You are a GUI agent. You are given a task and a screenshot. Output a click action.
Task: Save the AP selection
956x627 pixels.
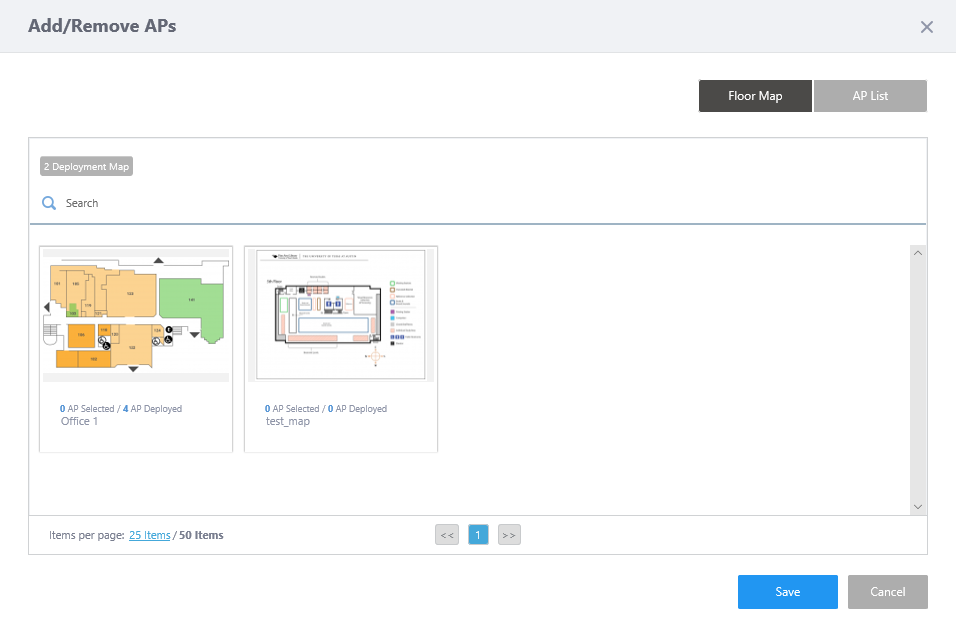787,592
